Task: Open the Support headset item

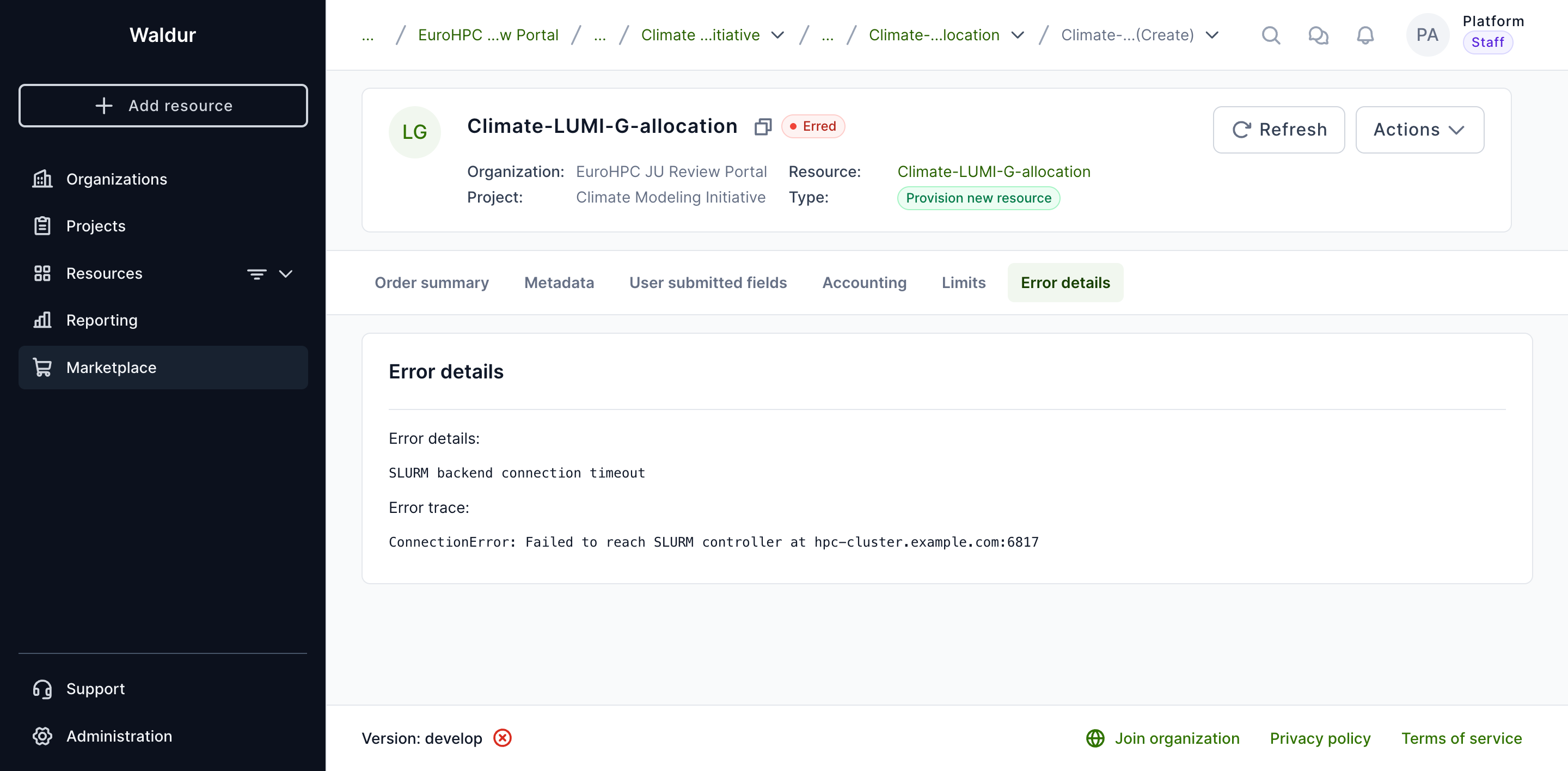Action: pyautogui.click(x=95, y=688)
